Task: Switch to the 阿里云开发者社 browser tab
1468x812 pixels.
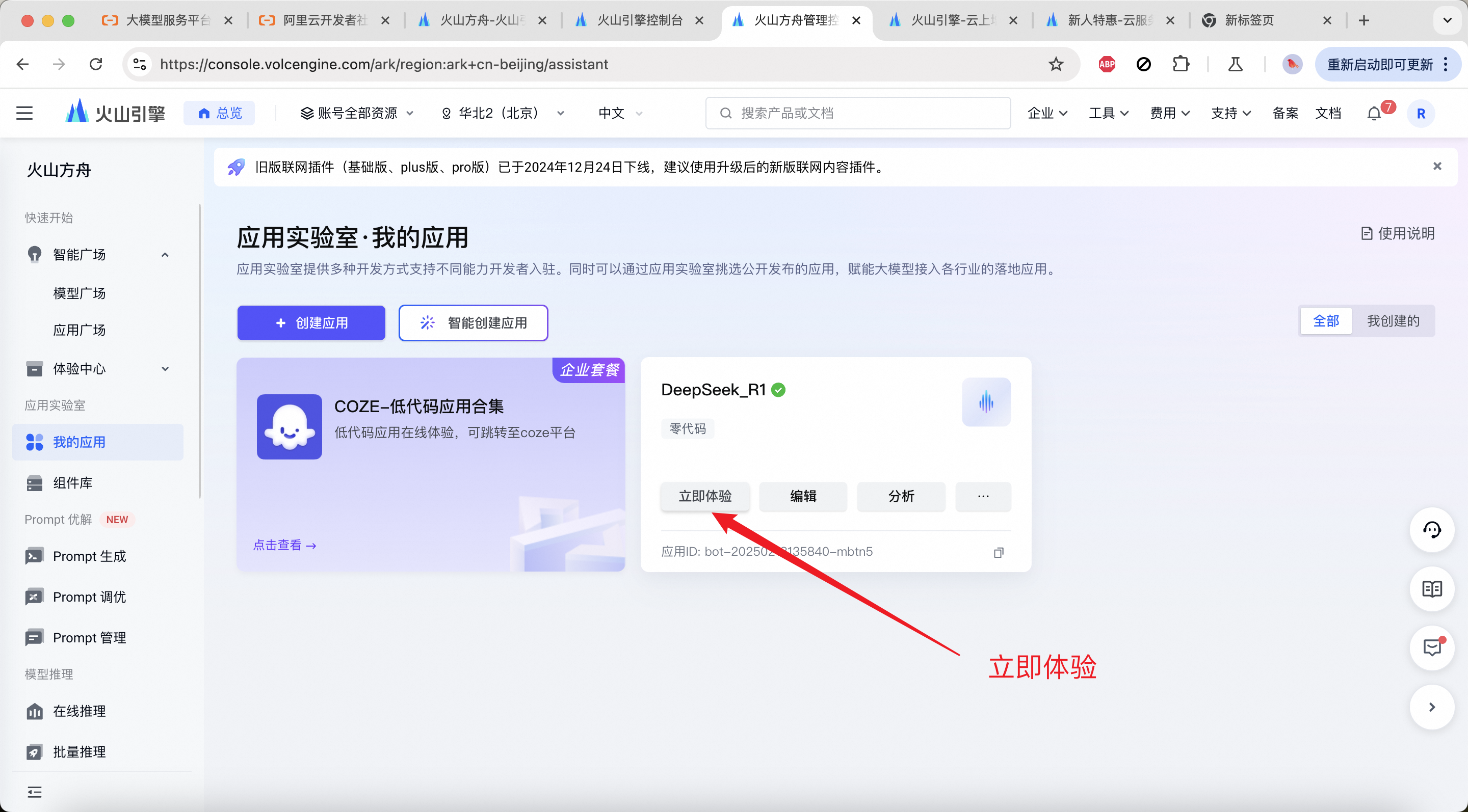Action: (324, 20)
